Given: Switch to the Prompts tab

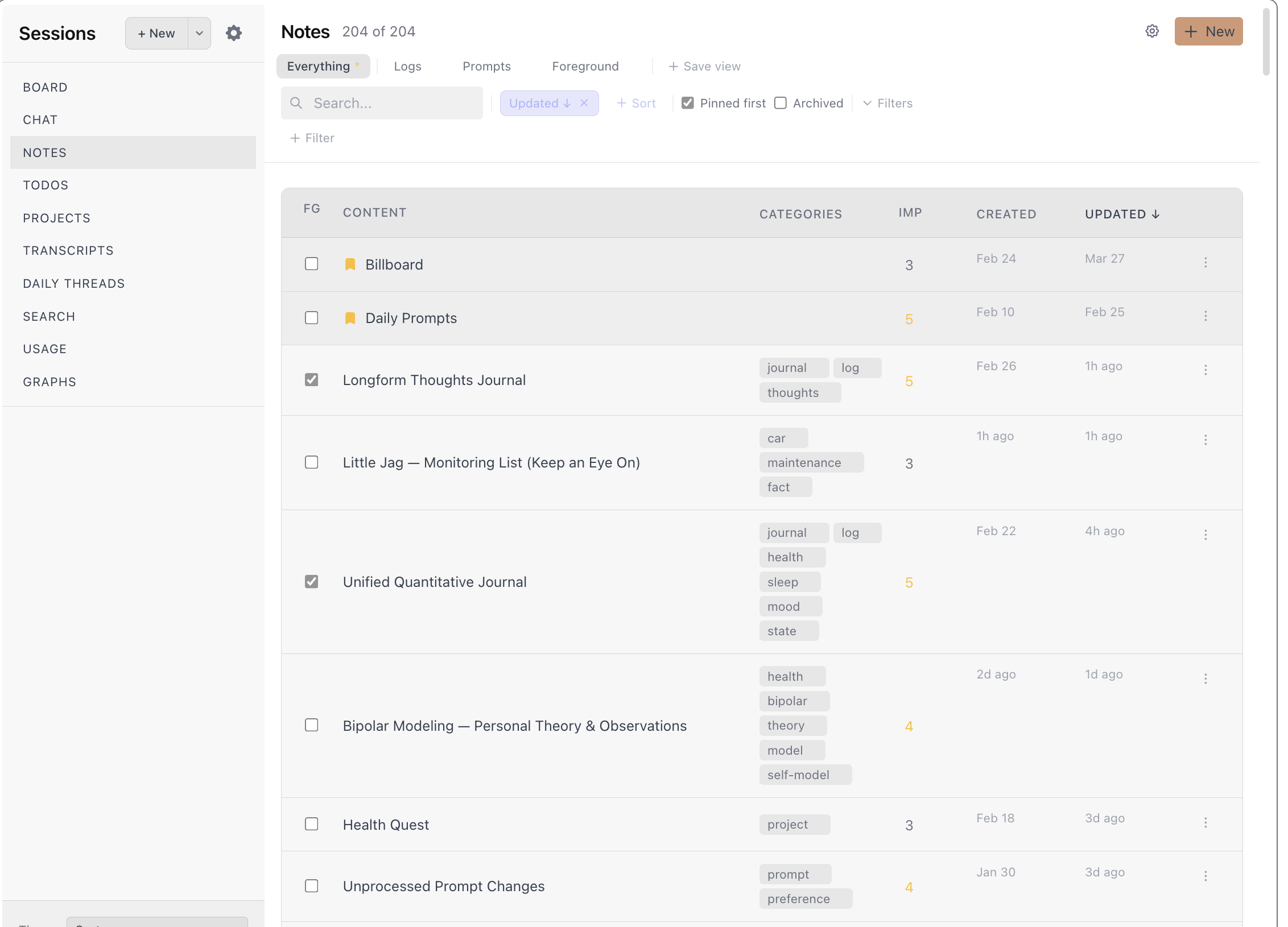Looking at the screenshot, I should tap(486, 67).
